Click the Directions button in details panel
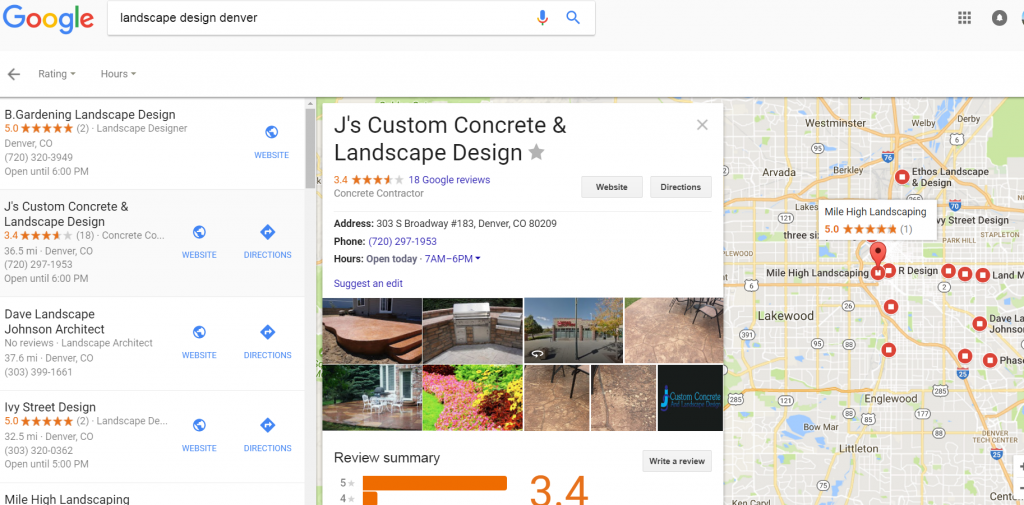 click(x=680, y=187)
